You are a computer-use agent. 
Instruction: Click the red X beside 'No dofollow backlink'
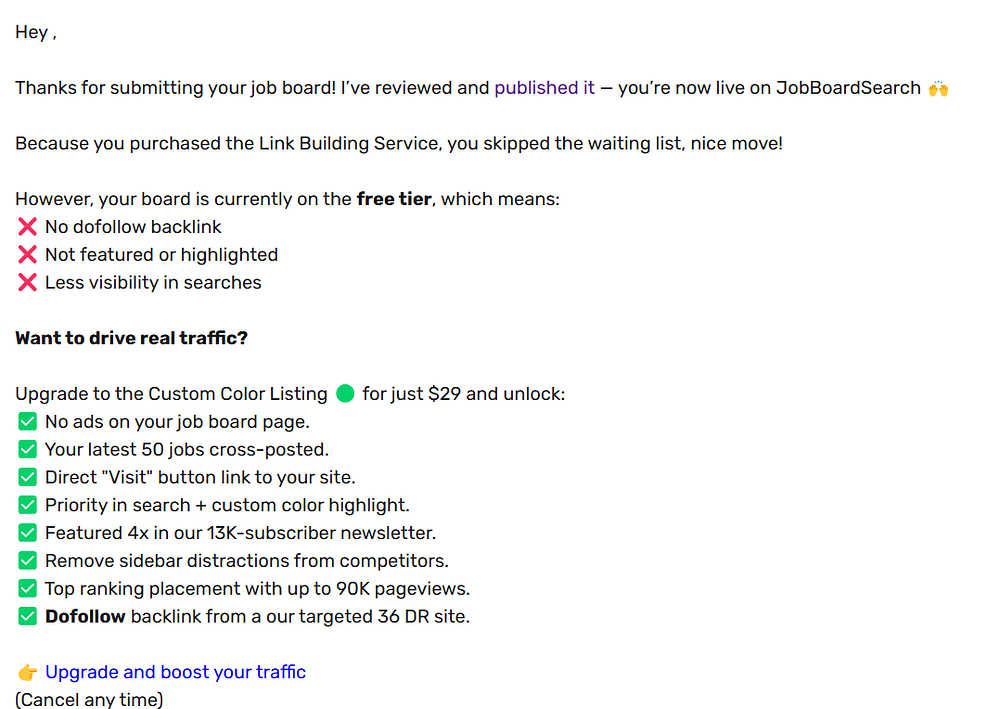point(27,227)
